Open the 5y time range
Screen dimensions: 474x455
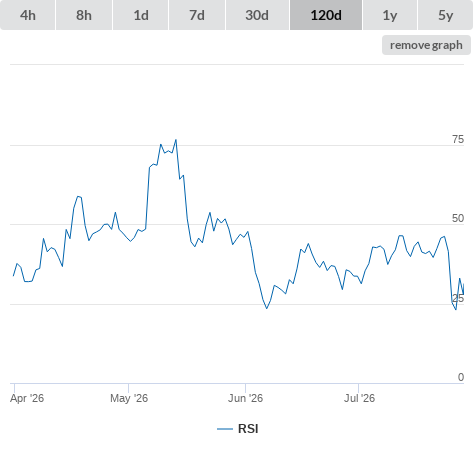tap(445, 15)
